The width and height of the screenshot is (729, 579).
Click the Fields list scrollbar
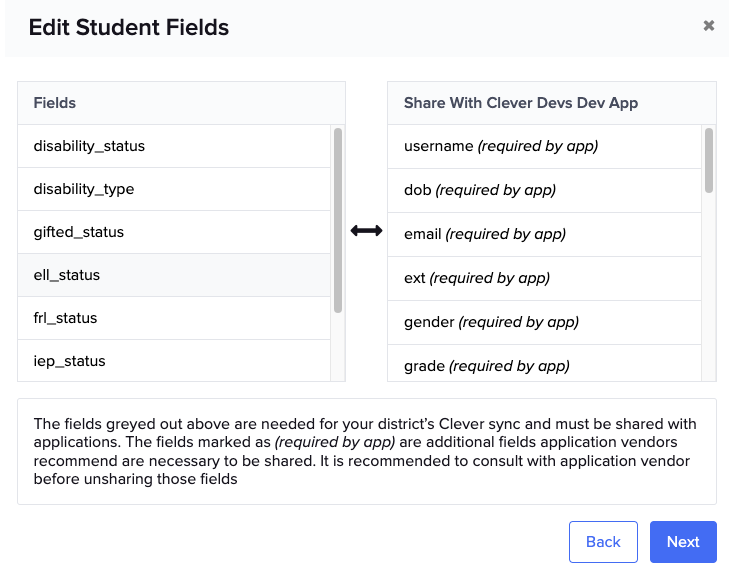[x=338, y=220]
